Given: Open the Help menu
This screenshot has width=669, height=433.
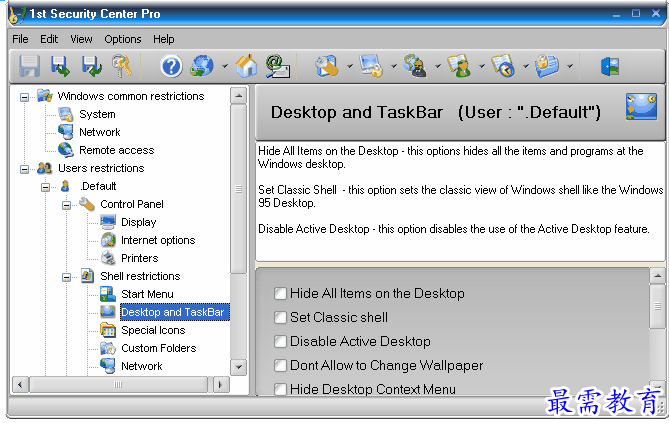Looking at the screenshot, I should tap(164, 39).
